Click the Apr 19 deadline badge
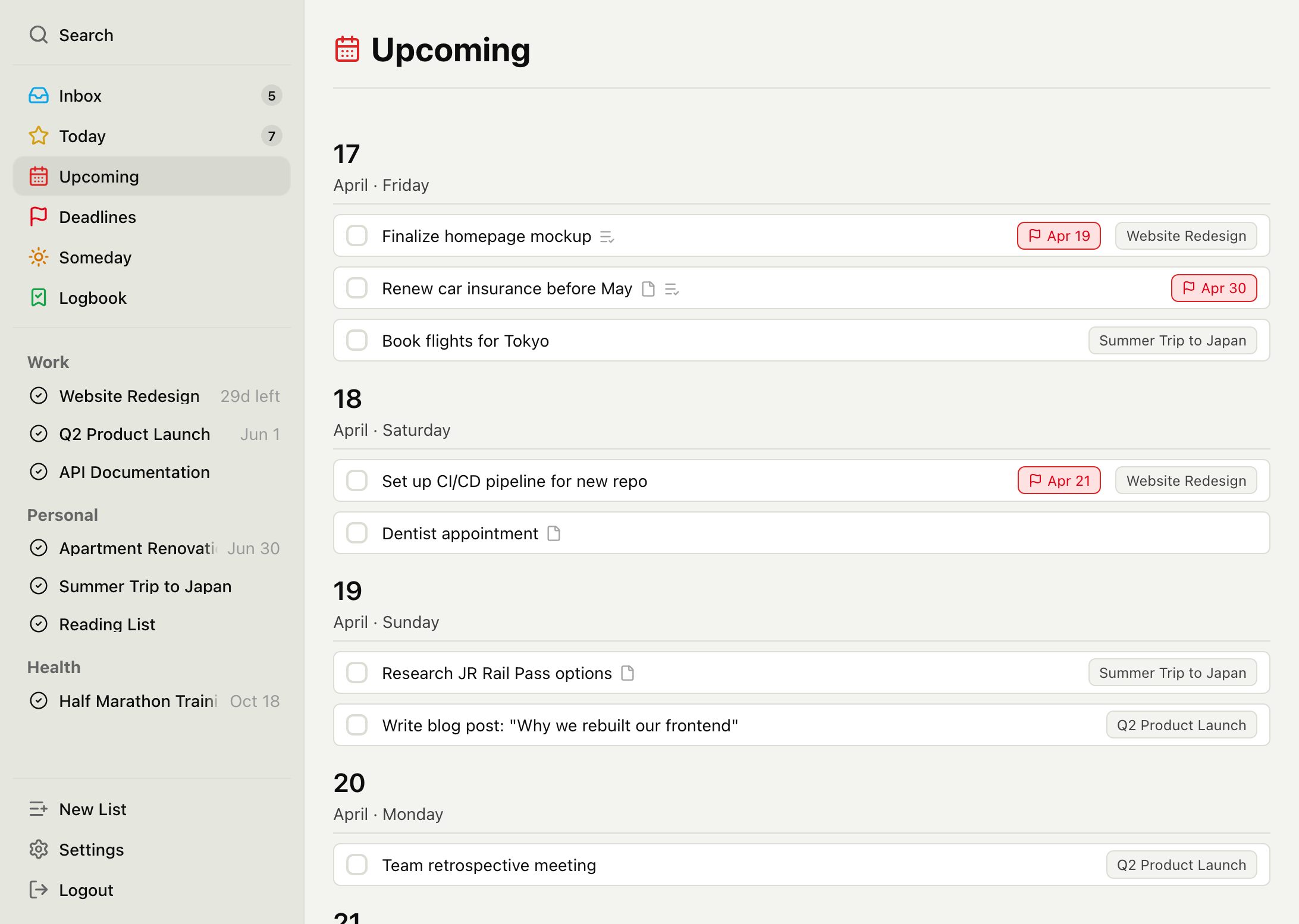The width and height of the screenshot is (1299, 924). (1059, 236)
